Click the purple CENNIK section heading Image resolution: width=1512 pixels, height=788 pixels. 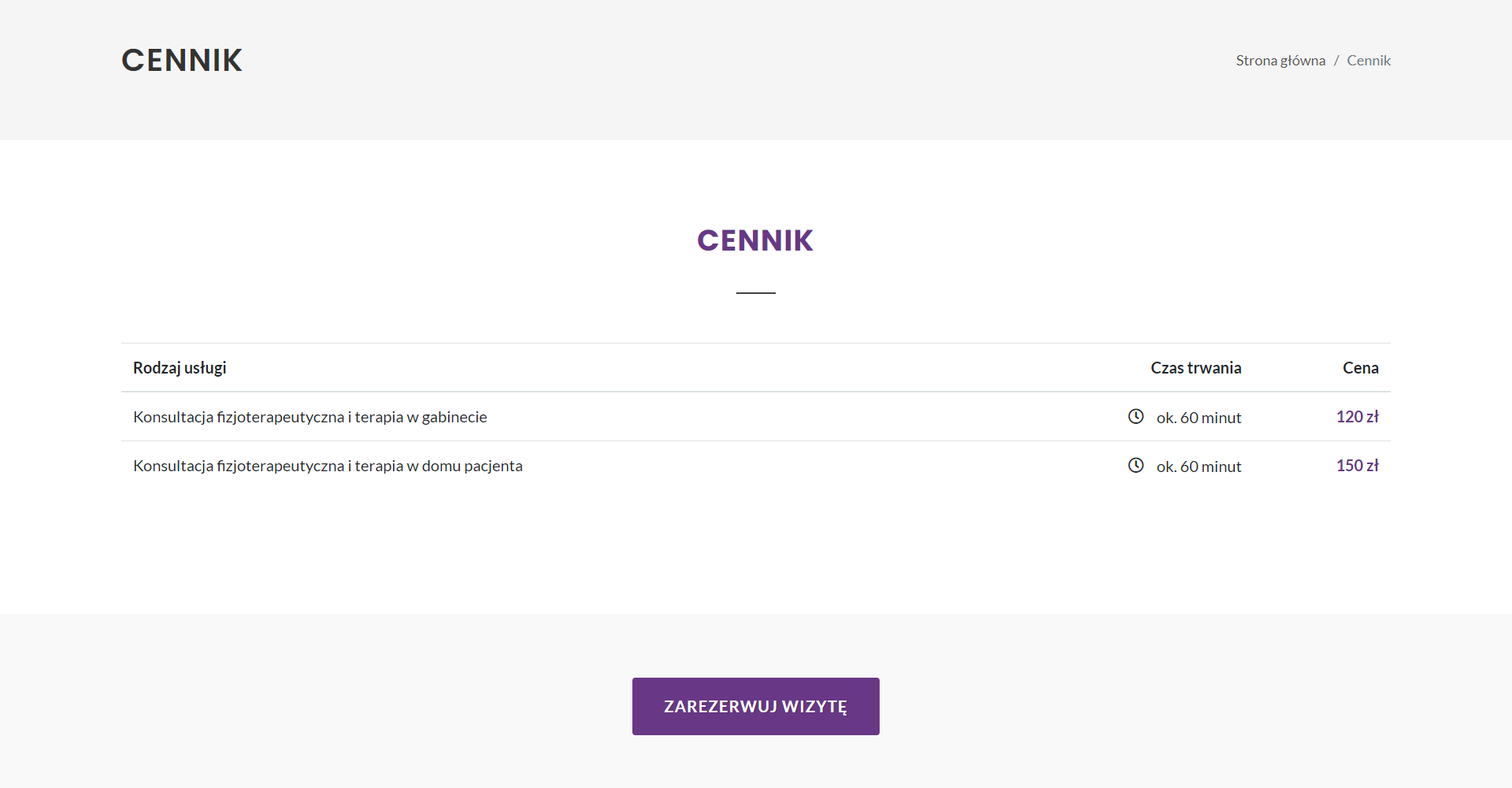(x=755, y=240)
